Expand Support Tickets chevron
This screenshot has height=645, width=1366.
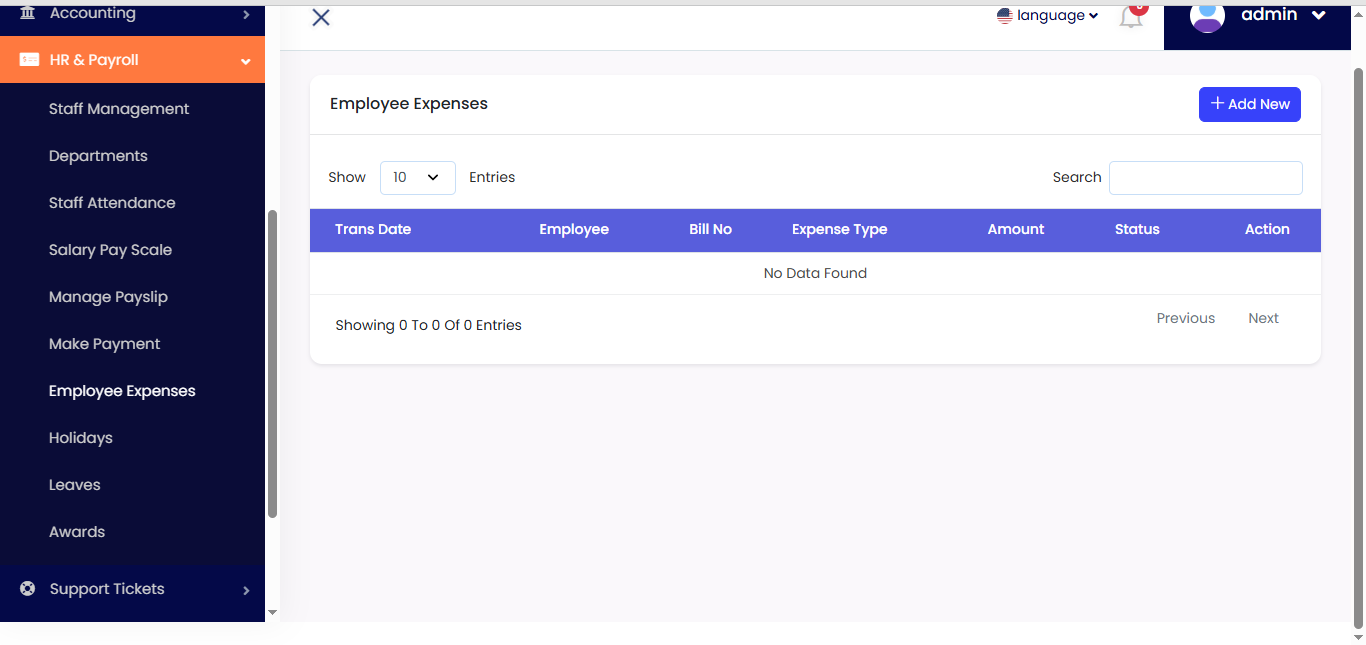click(x=246, y=590)
